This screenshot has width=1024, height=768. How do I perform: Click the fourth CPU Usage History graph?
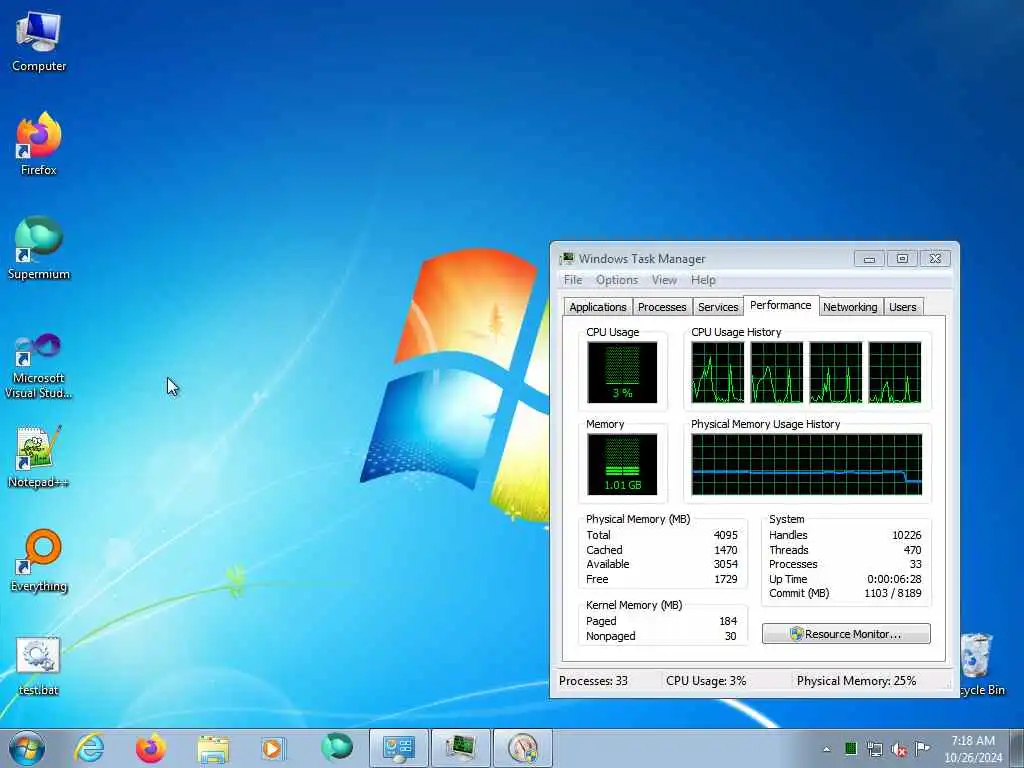tap(895, 372)
